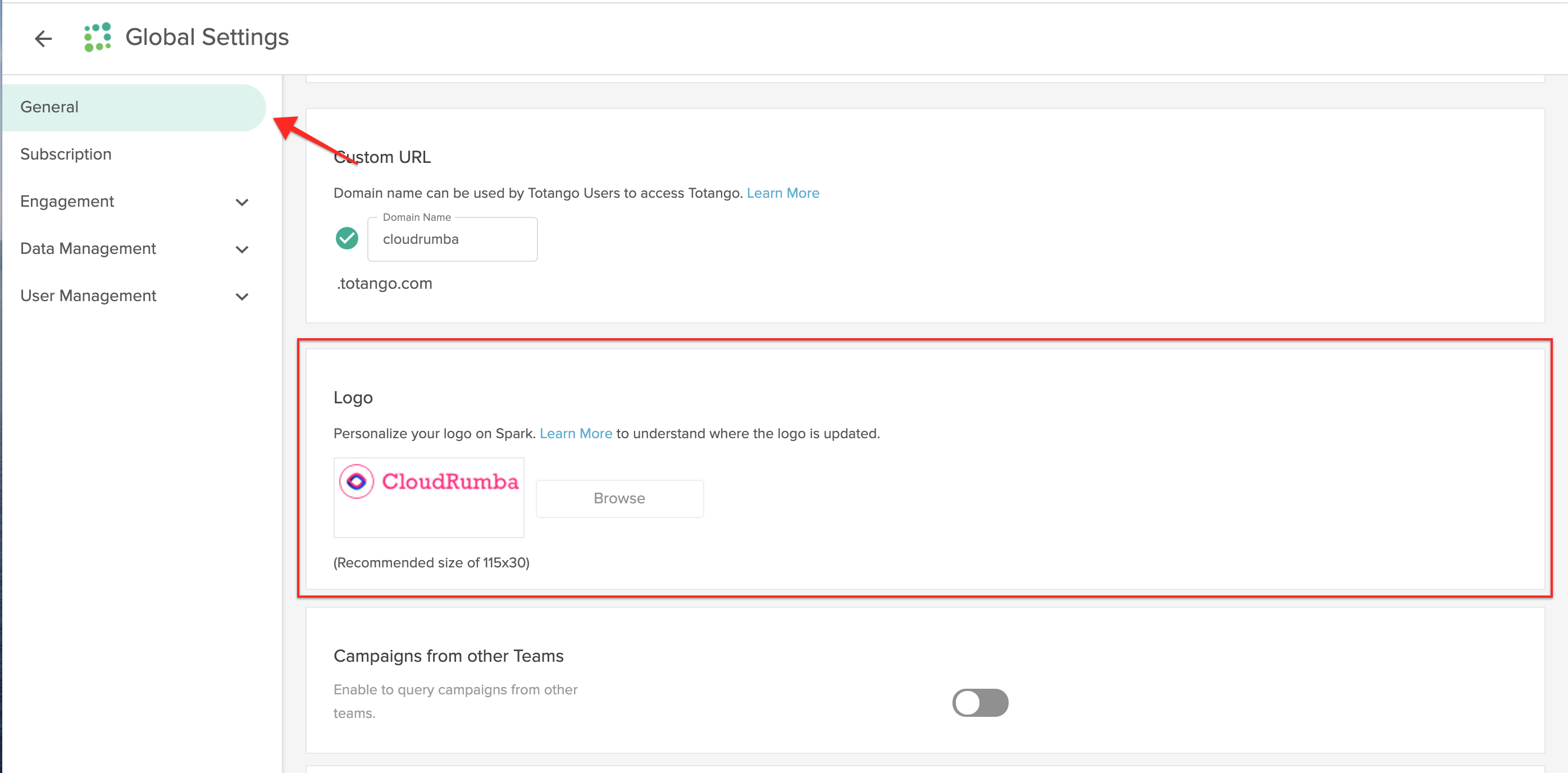Click the .totango.com domain suffix text
This screenshot has height=773, width=1568.
pos(384,284)
